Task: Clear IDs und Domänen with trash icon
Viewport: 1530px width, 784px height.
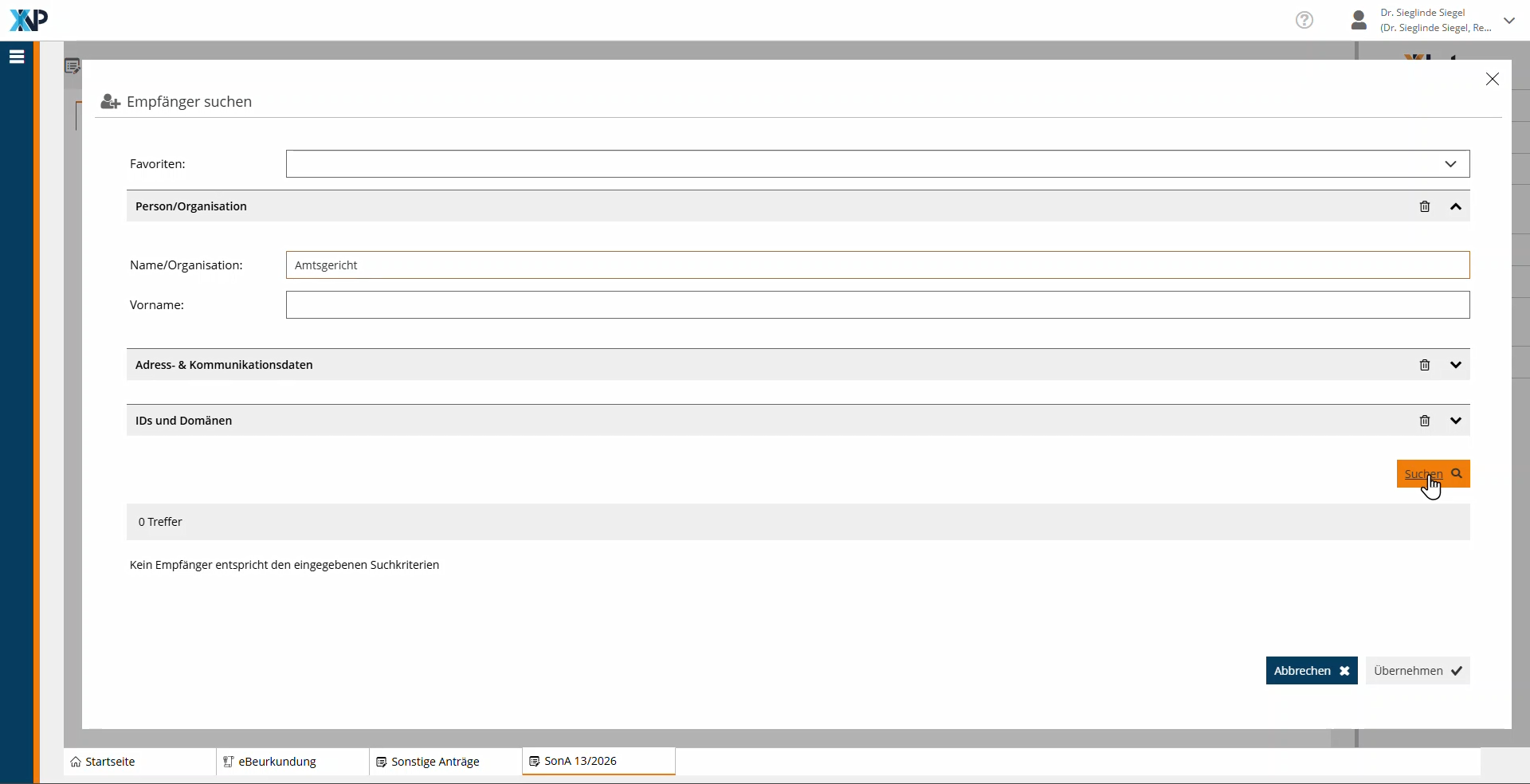Action: click(1425, 421)
